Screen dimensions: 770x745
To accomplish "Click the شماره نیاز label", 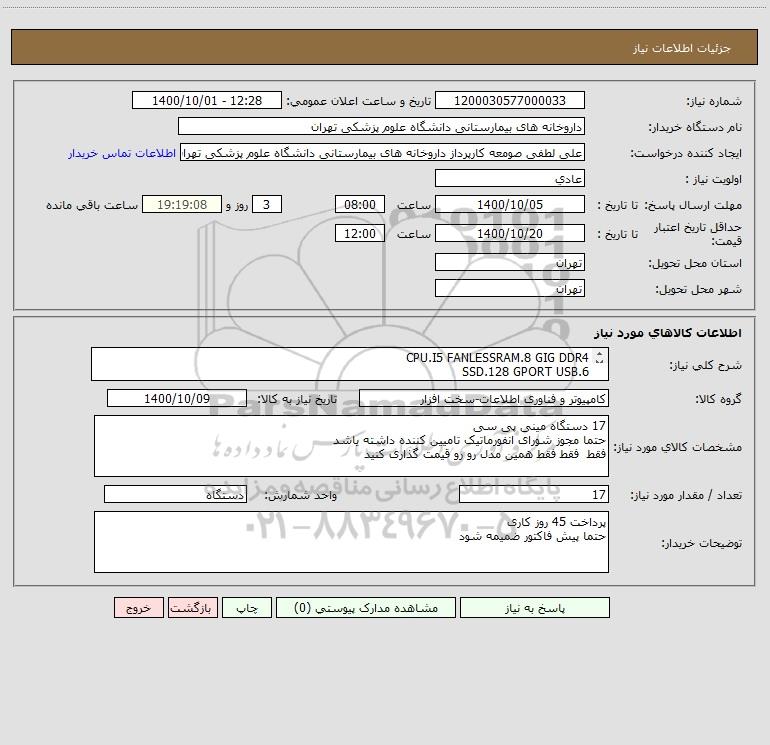I will coord(714,102).
